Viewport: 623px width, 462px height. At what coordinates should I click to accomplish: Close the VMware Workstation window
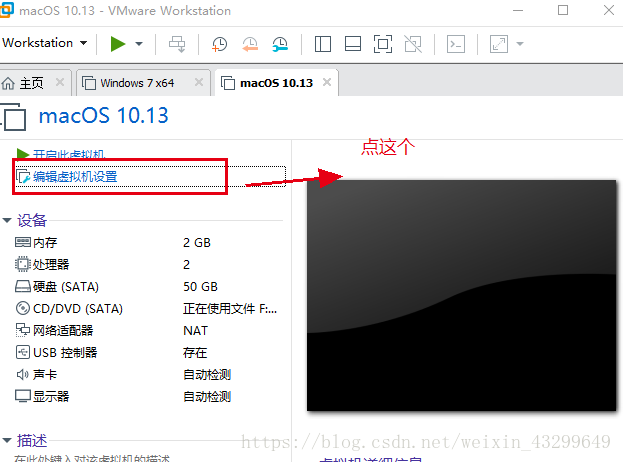point(609,10)
